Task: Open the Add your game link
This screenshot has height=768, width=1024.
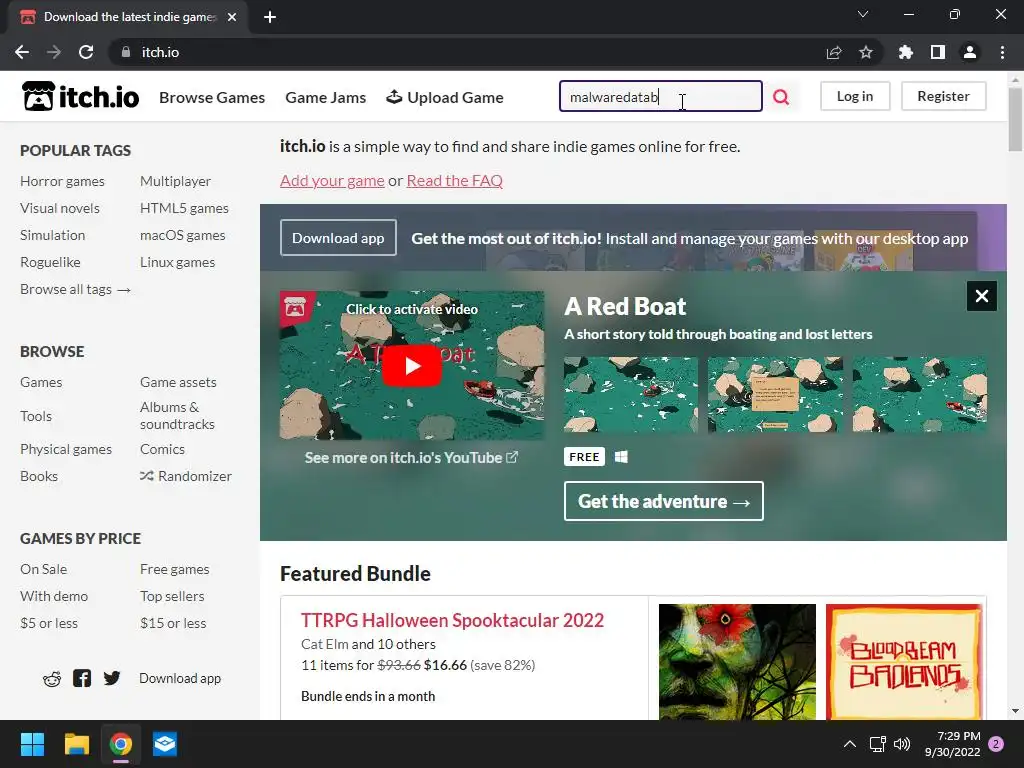Action: click(x=332, y=180)
